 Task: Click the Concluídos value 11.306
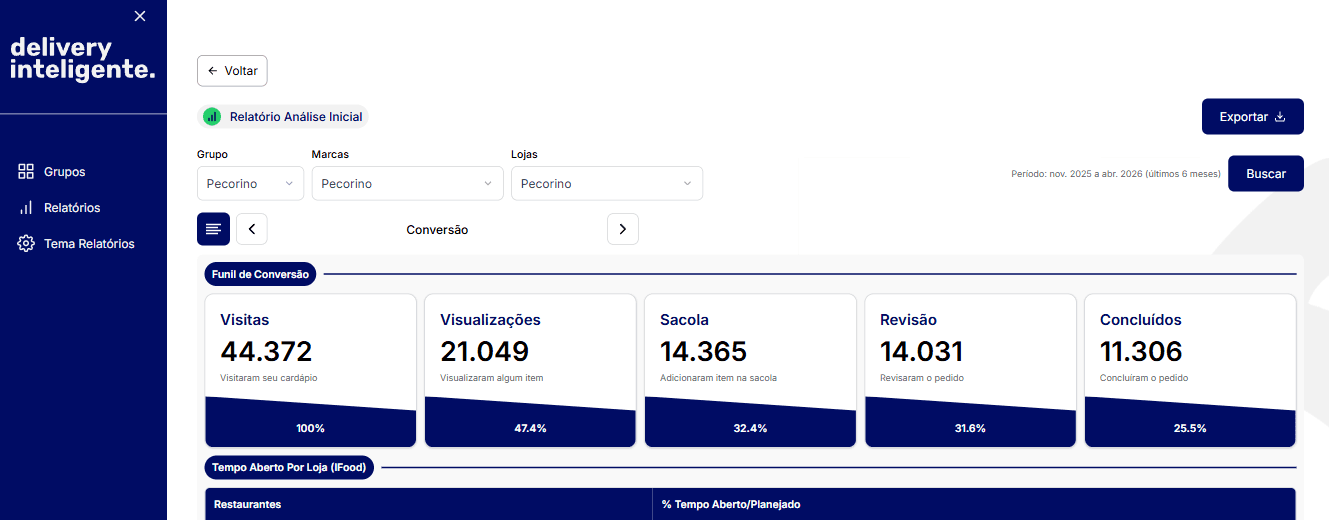[x=1141, y=352]
